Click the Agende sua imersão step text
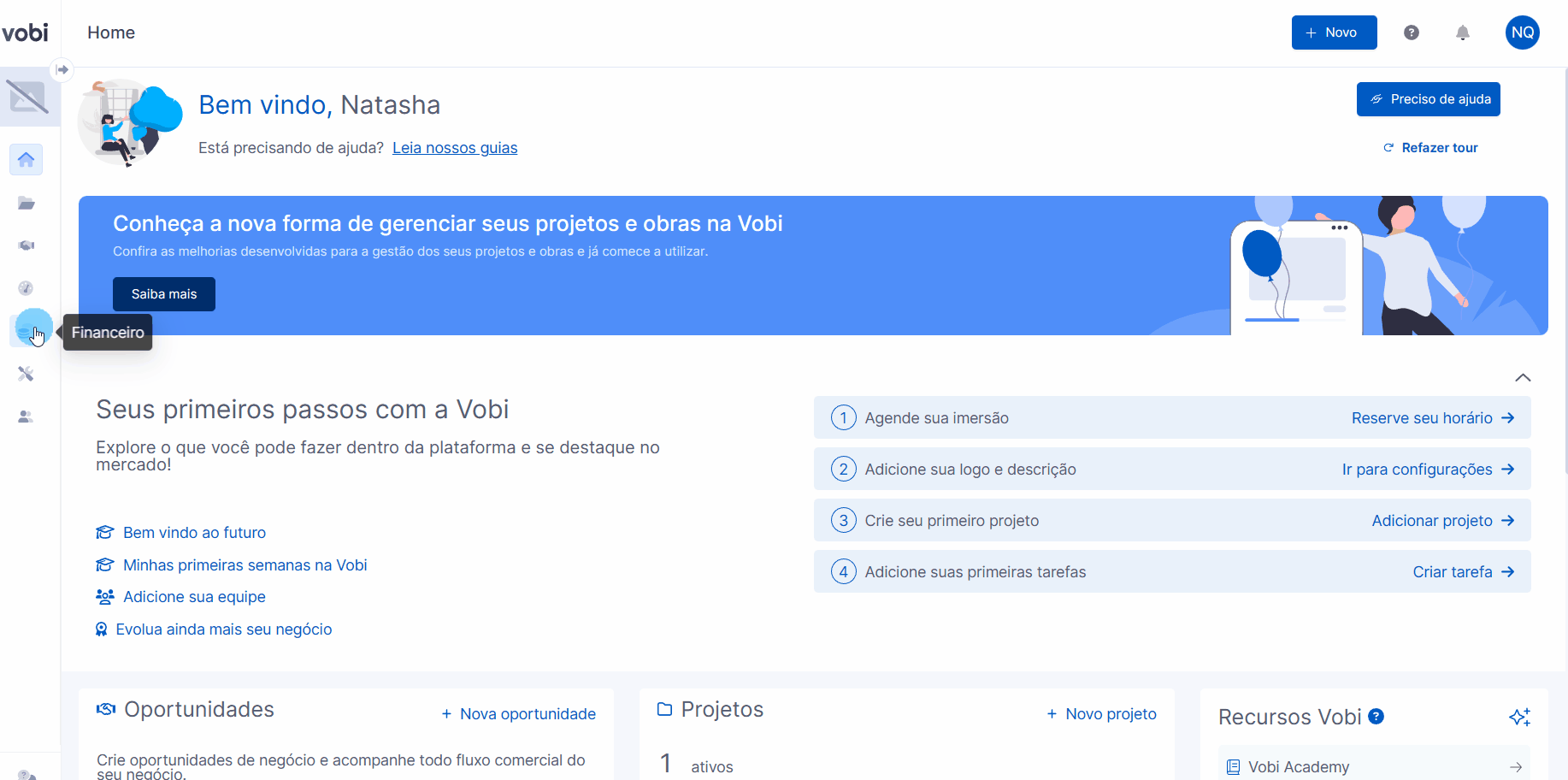The image size is (1568, 780). (936, 418)
